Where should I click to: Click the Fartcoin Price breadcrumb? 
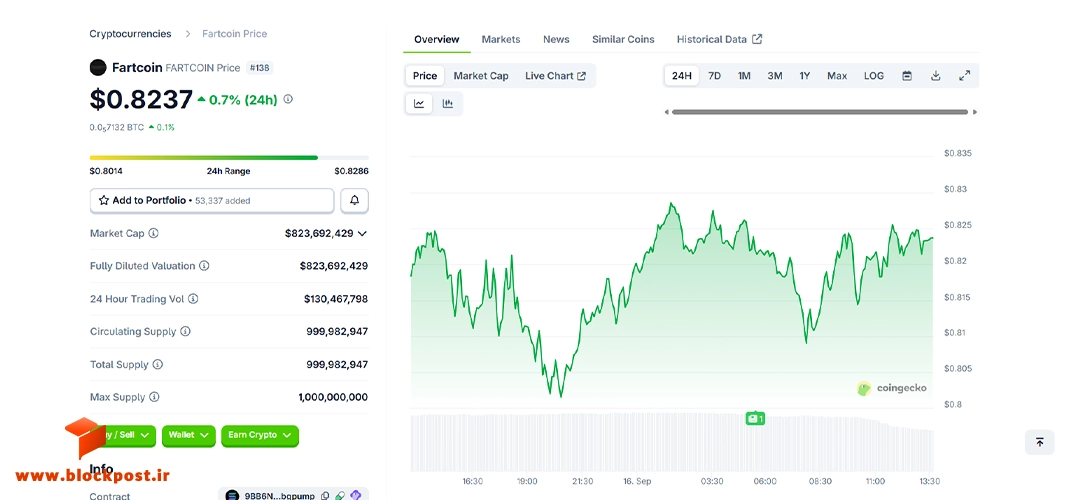pos(235,33)
